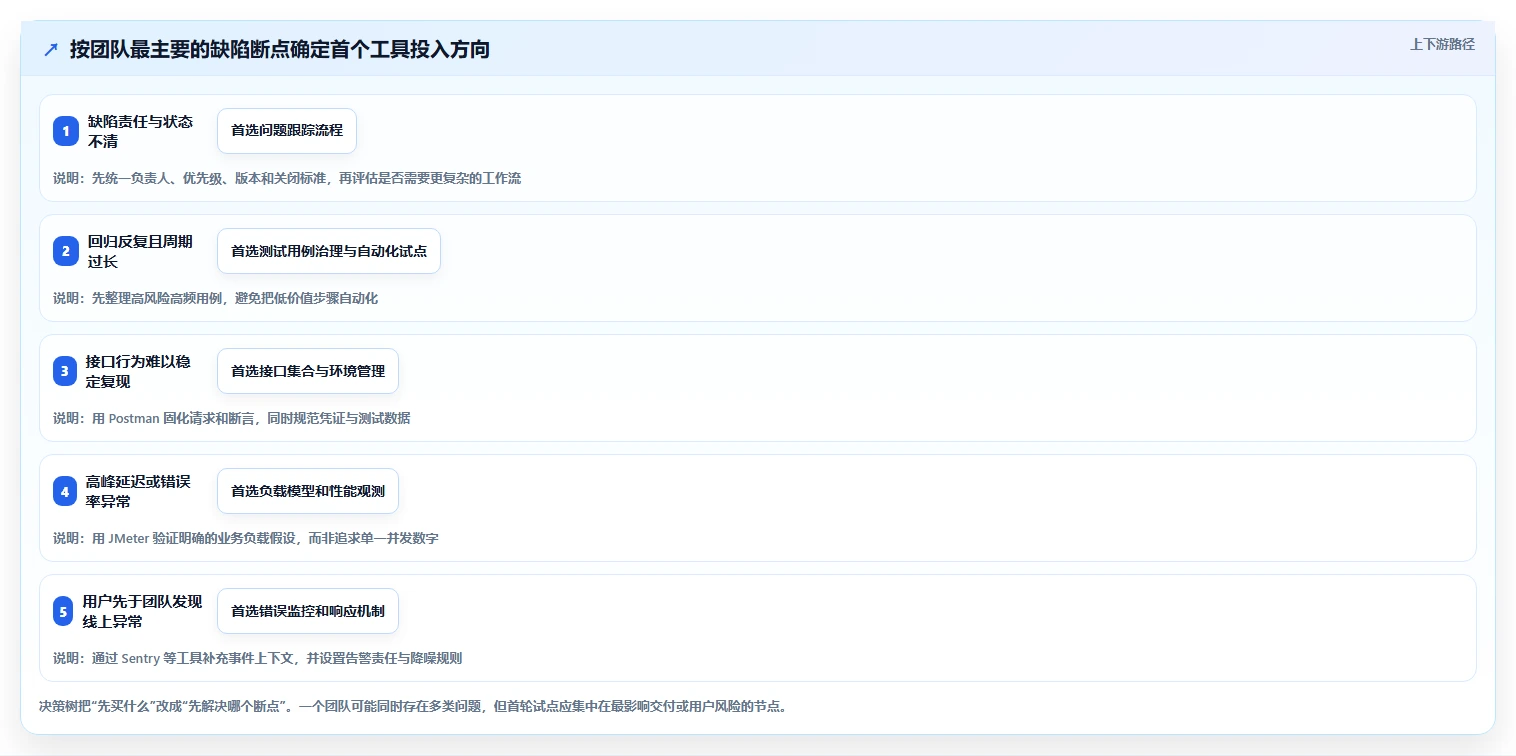Click the footer paragraph starting 决策树把

point(413,706)
